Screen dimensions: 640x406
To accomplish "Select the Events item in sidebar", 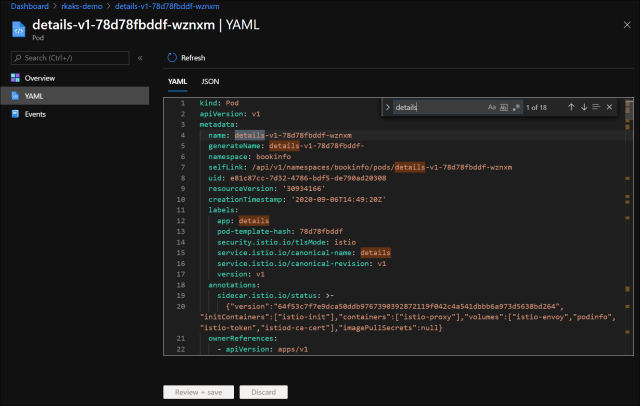I will coord(35,114).
